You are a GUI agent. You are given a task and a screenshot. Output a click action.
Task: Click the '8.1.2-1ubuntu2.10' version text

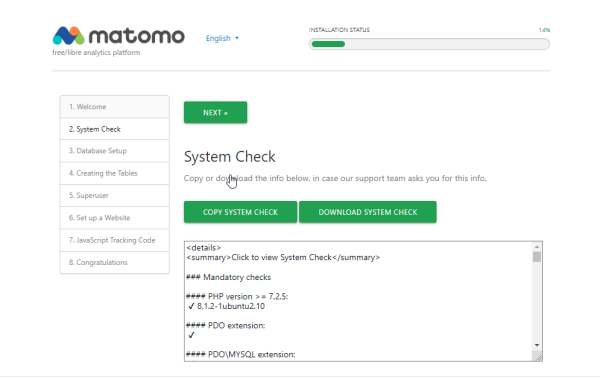pos(231,306)
